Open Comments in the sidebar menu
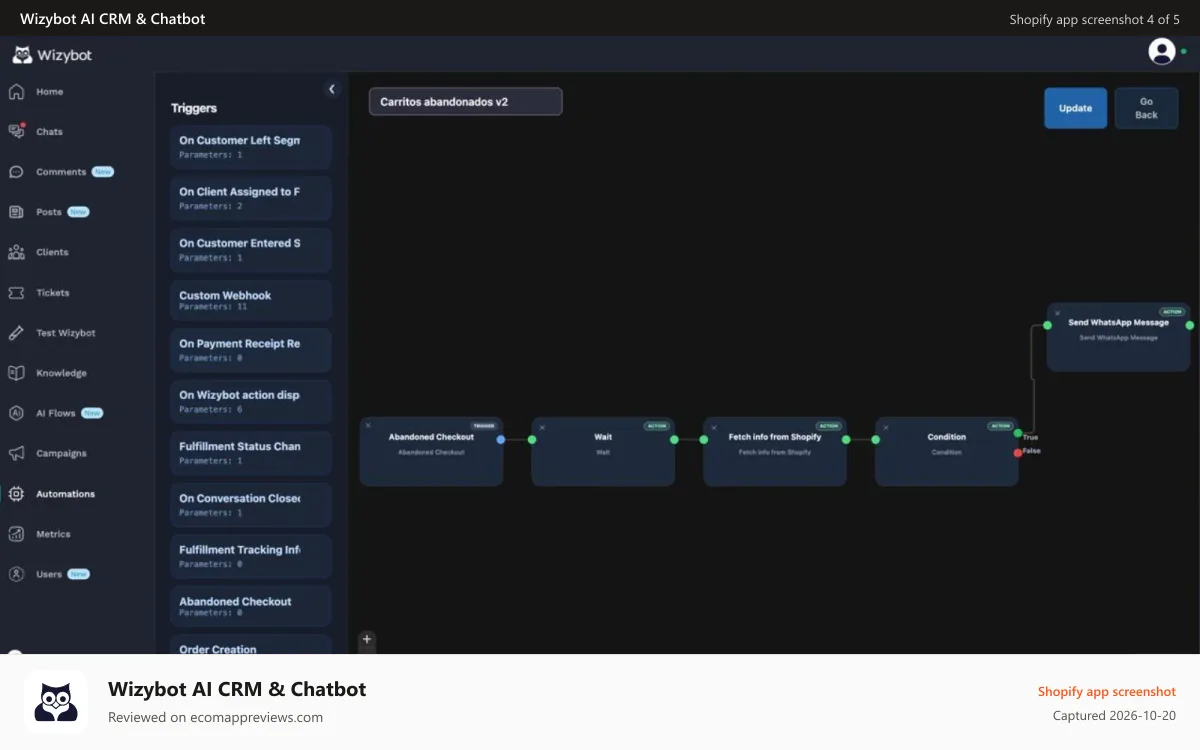 61,172
